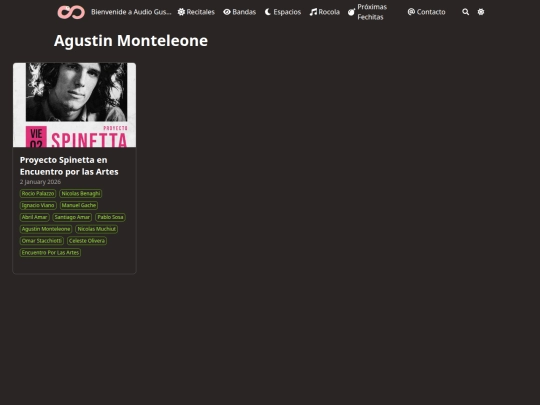Toggle the theme sun icon

point(481,12)
